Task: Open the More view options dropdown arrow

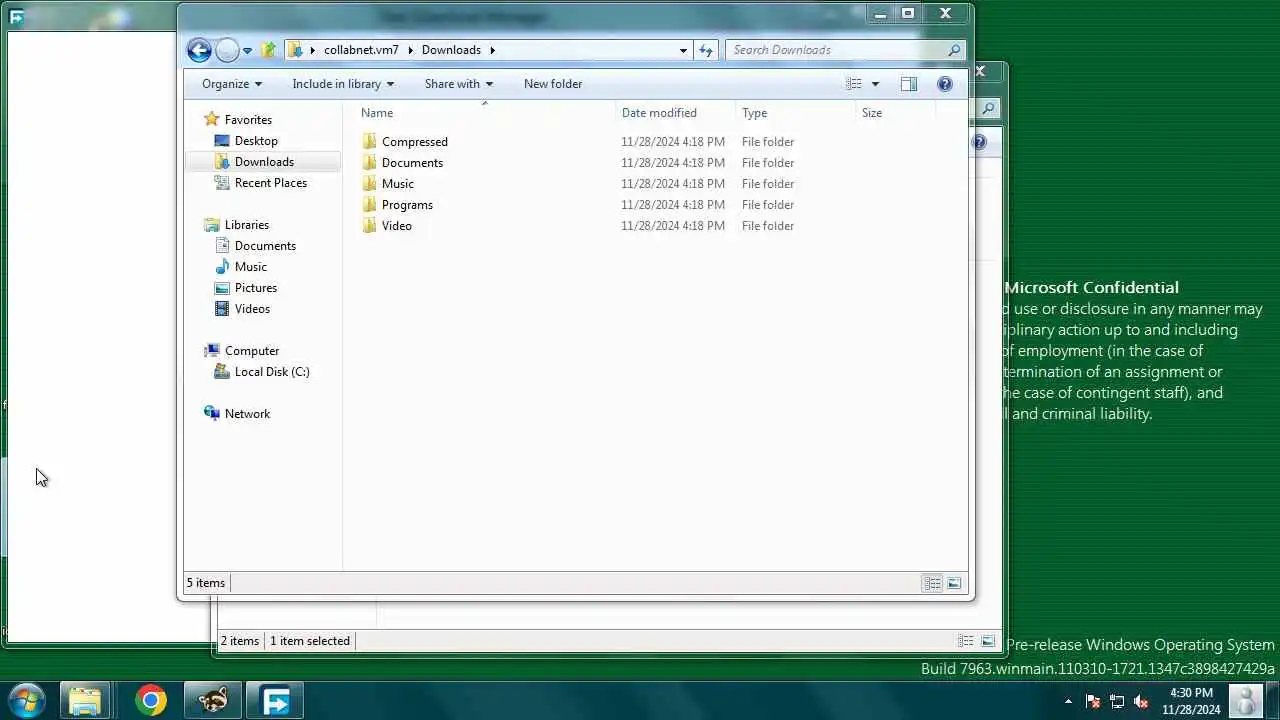Action: click(x=875, y=84)
